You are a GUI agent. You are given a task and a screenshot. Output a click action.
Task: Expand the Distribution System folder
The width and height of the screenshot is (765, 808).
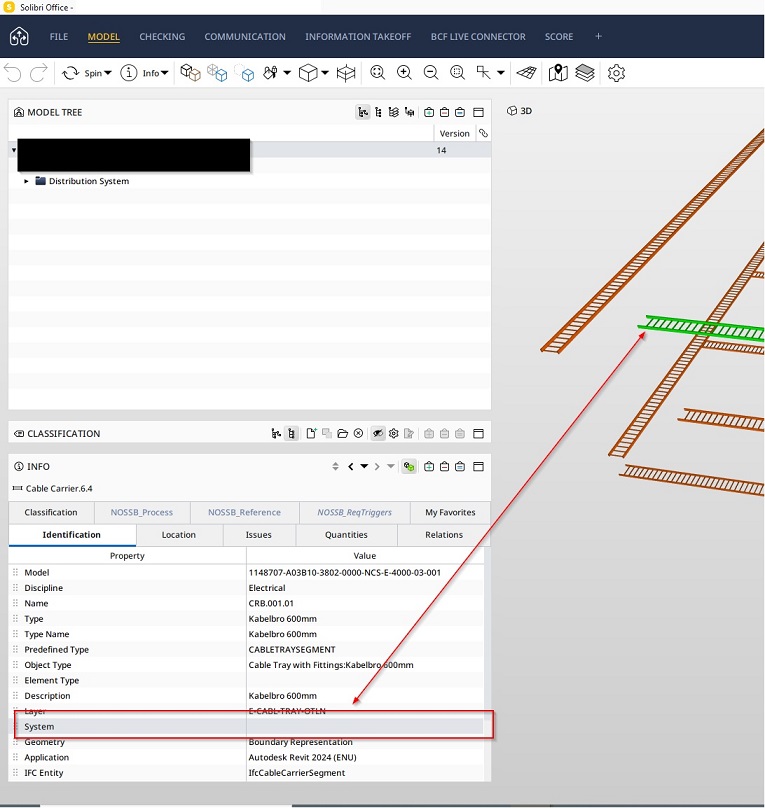coord(26,181)
